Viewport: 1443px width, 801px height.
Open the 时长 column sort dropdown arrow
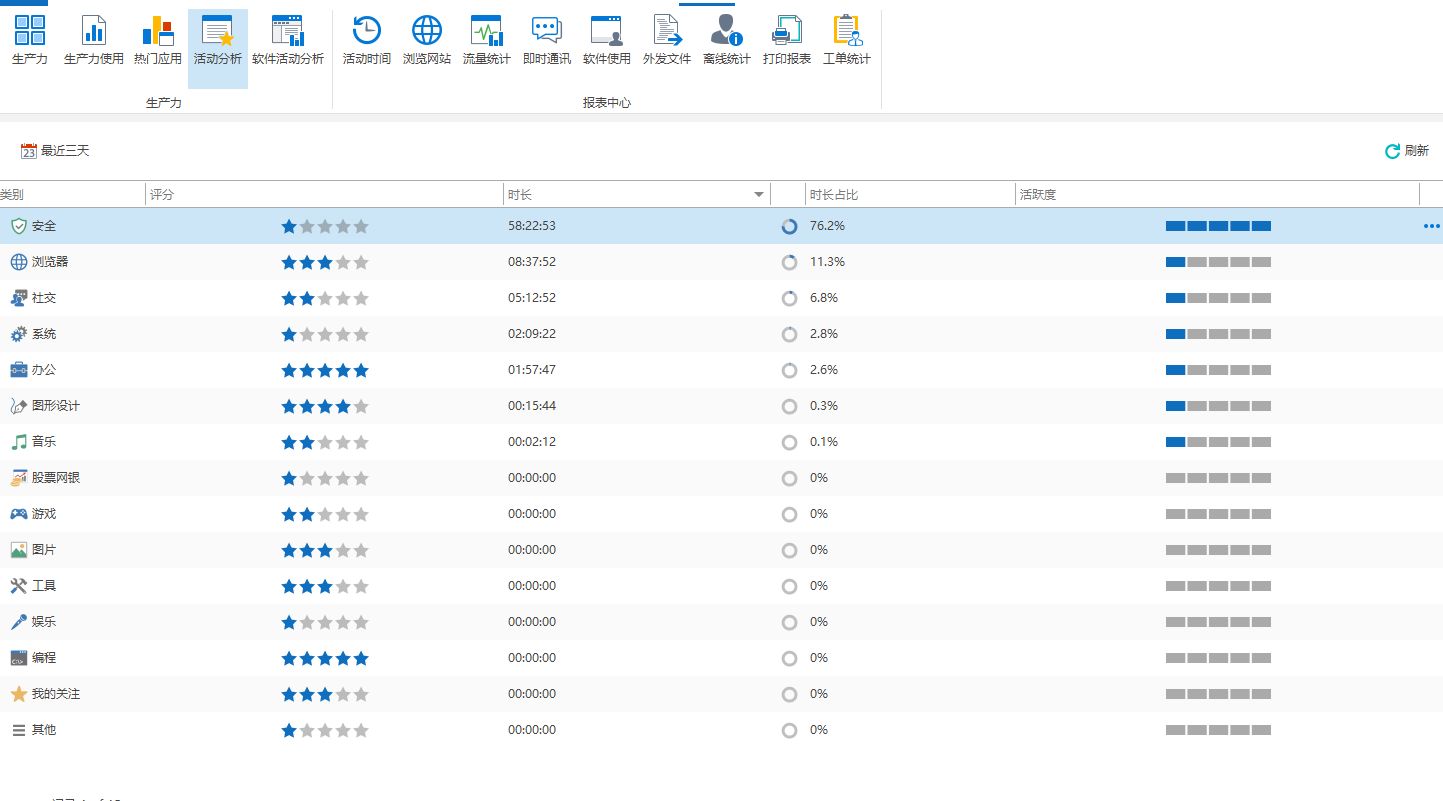[x=760, y=195]
